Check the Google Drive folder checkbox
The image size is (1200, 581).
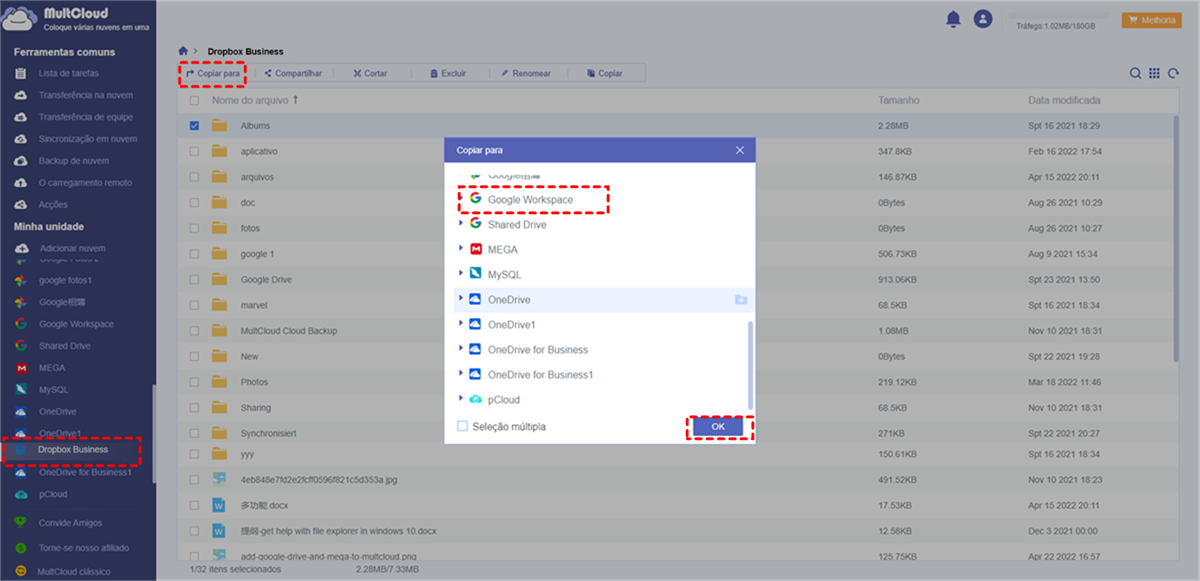[194, 279]
